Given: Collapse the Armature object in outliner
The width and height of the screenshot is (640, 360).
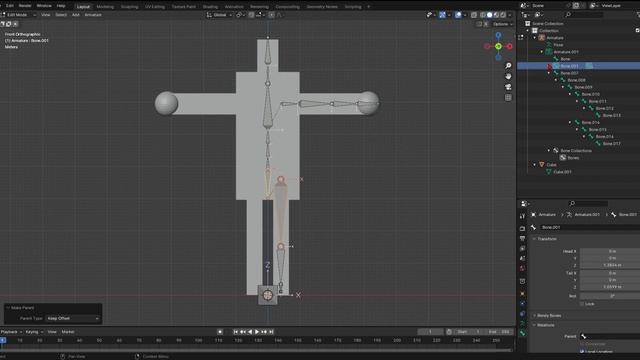Looking at the screenshot, I should click(x=535, y=38).
